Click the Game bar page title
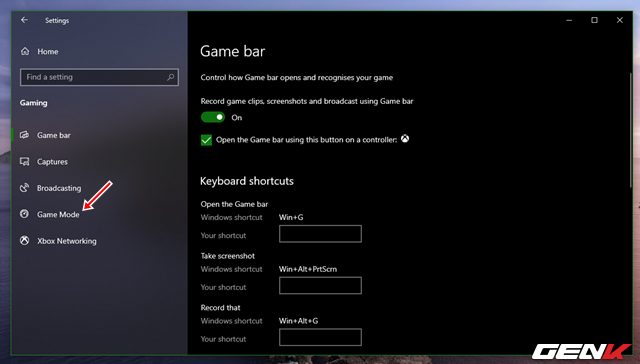 point(233,51)
